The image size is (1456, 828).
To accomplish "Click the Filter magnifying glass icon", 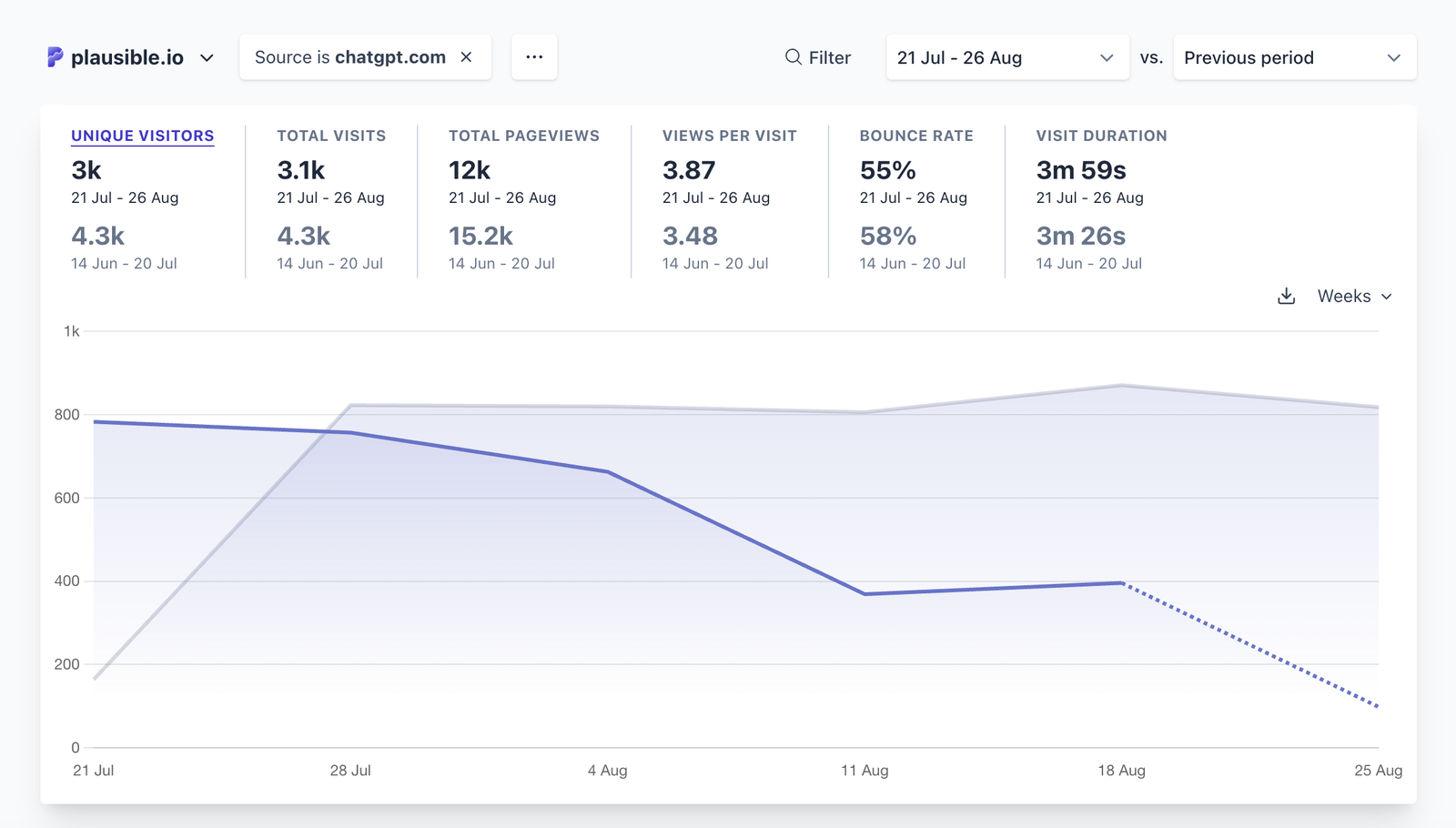I will click(793, 57).
